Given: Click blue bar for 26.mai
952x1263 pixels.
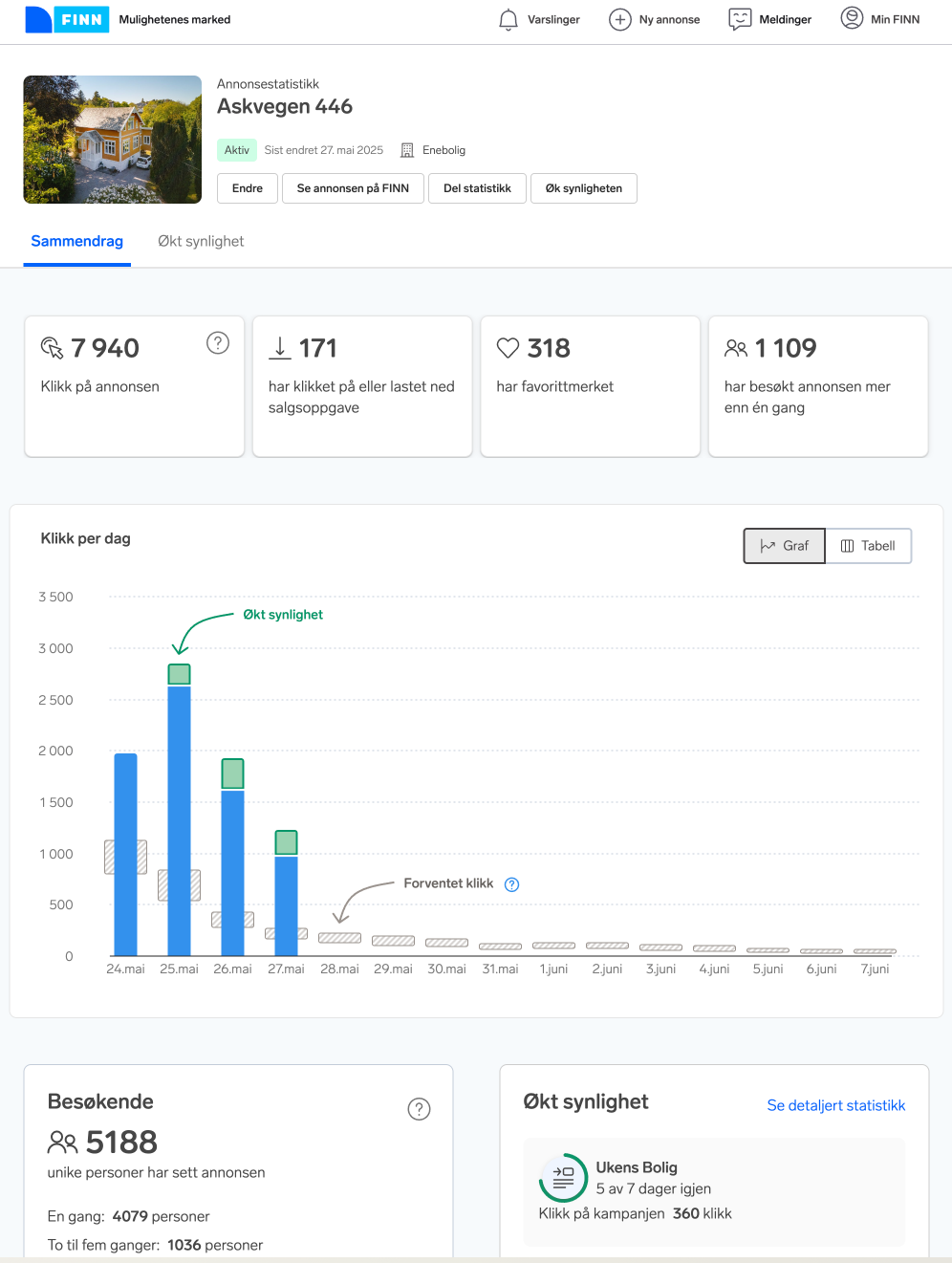Looking at the screenshot, I should click(232, 873).
